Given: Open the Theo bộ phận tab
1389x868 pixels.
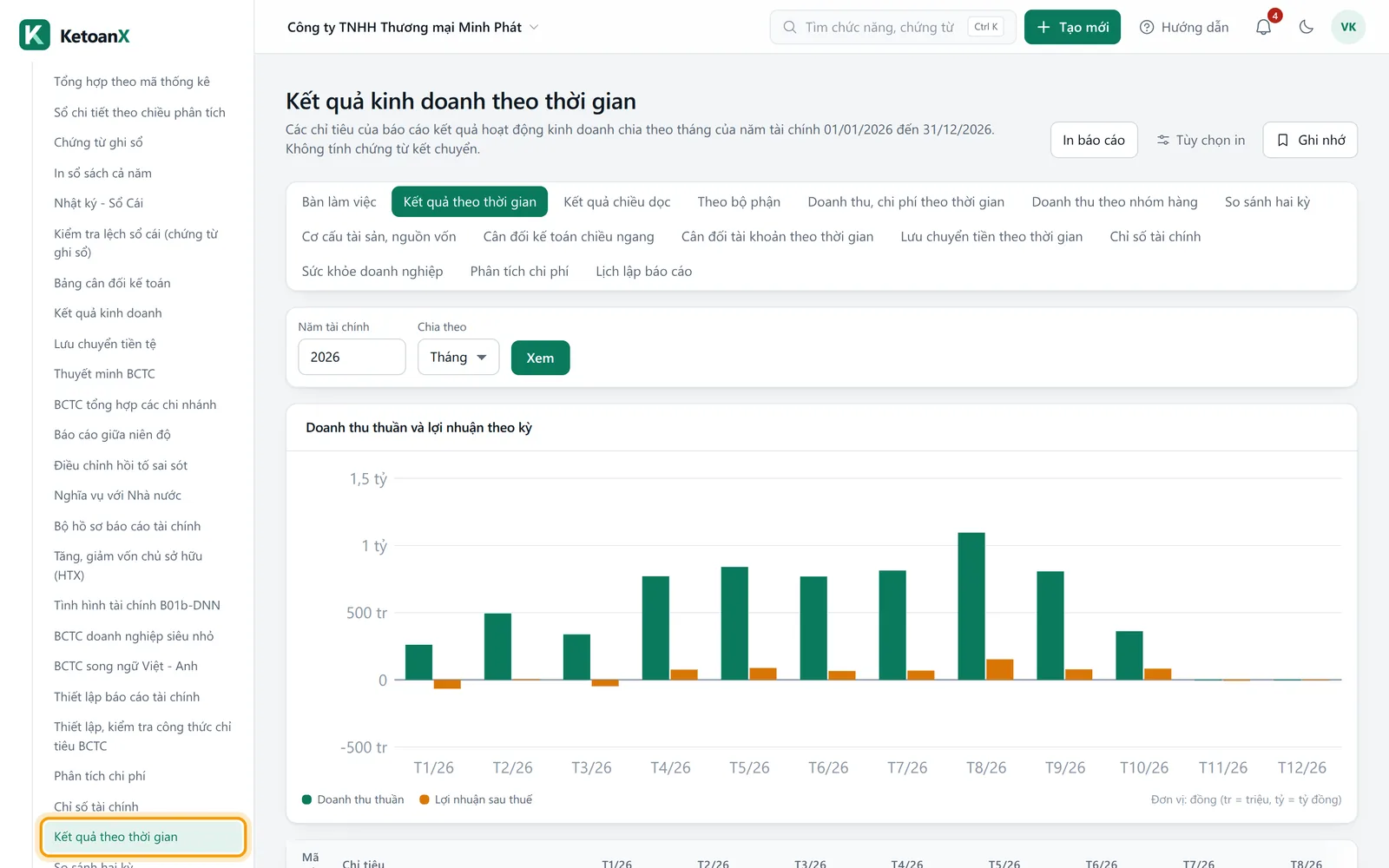Looking at the screenshot, I should click(x=739, y=201).
